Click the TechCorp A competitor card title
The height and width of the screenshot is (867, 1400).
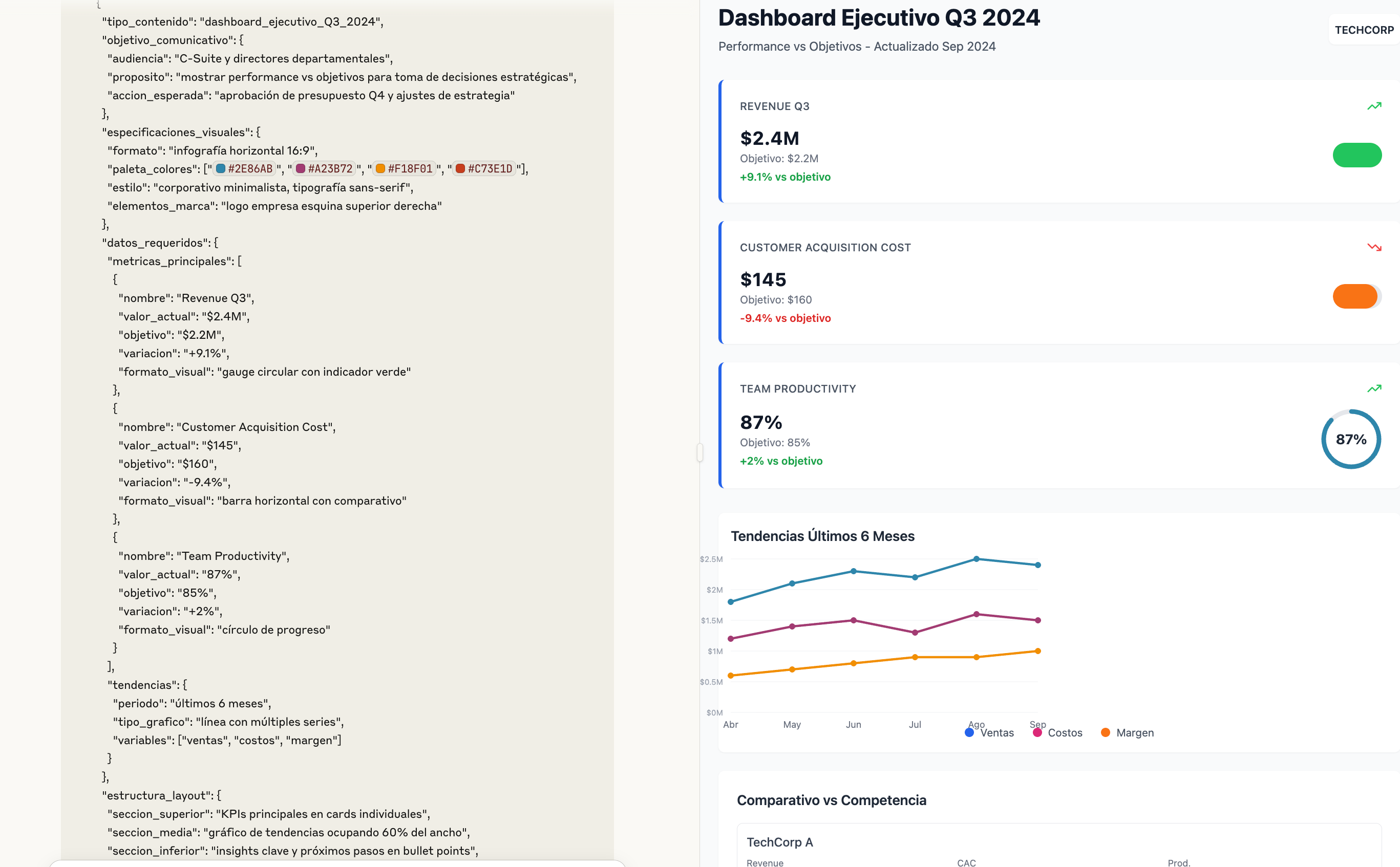tap(779, 842)
